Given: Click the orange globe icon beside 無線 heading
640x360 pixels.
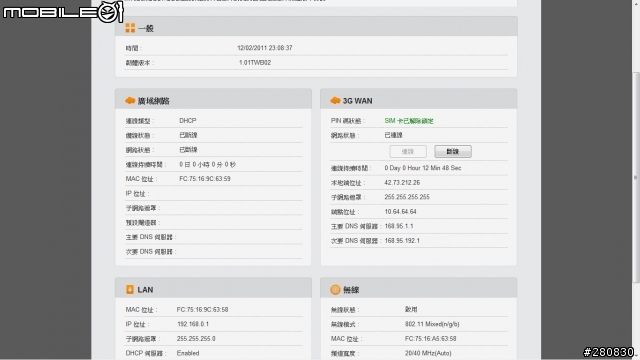Looking at the screenshot, I should pos(335,289).
